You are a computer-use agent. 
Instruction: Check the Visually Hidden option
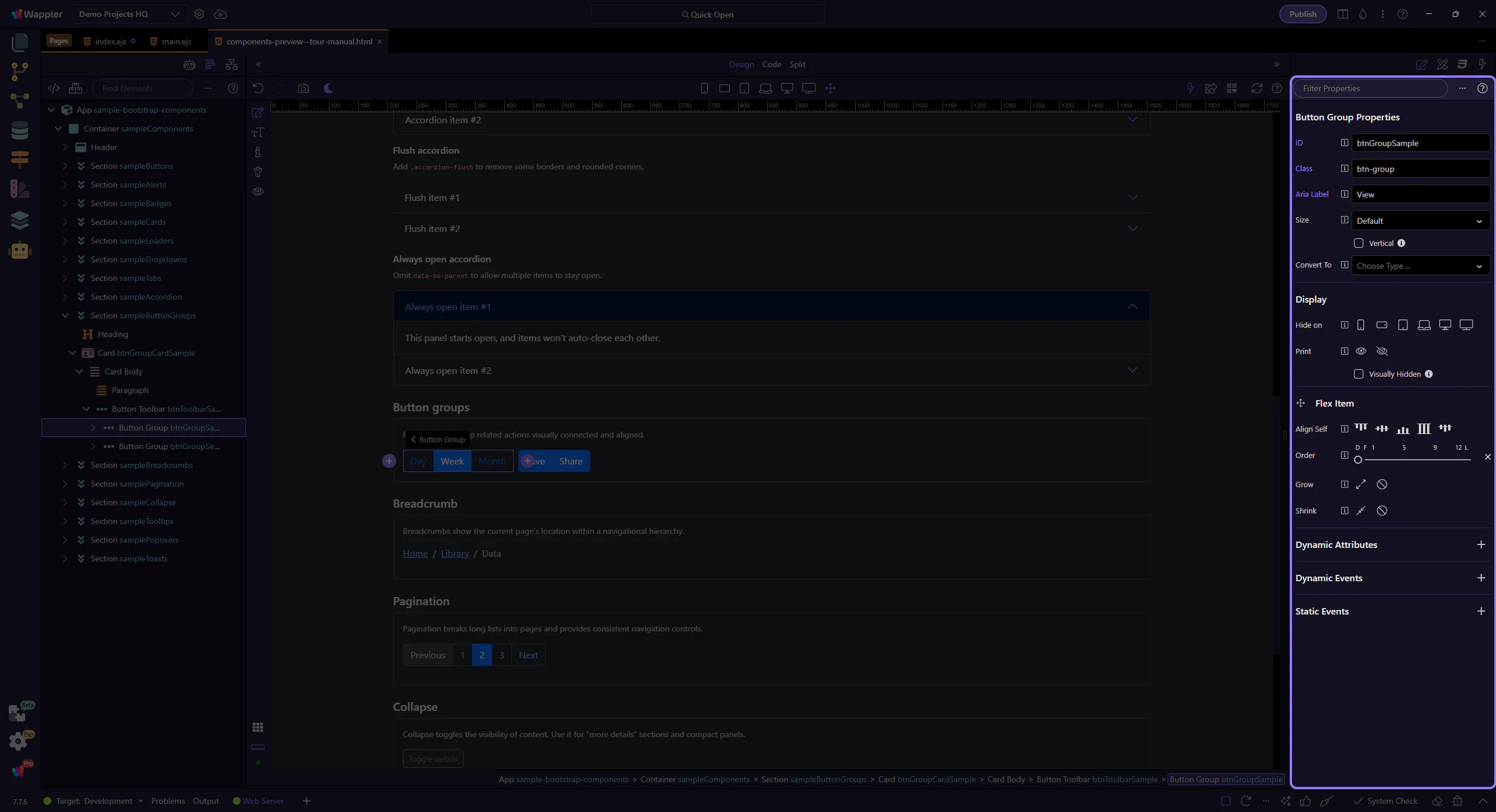[x=1359, y=374]
